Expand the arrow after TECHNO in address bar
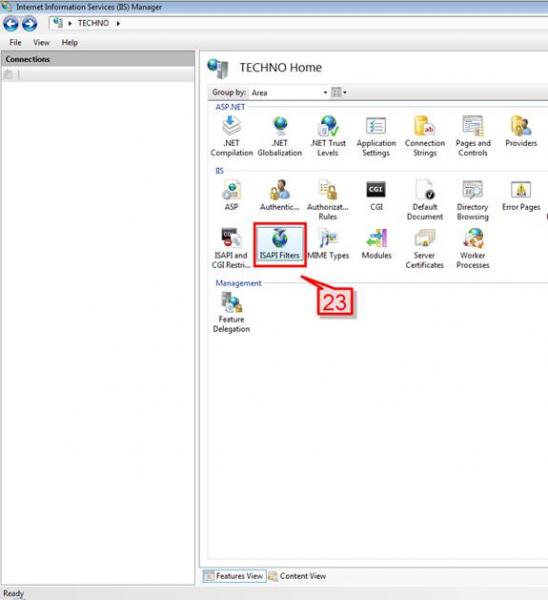 118,23
